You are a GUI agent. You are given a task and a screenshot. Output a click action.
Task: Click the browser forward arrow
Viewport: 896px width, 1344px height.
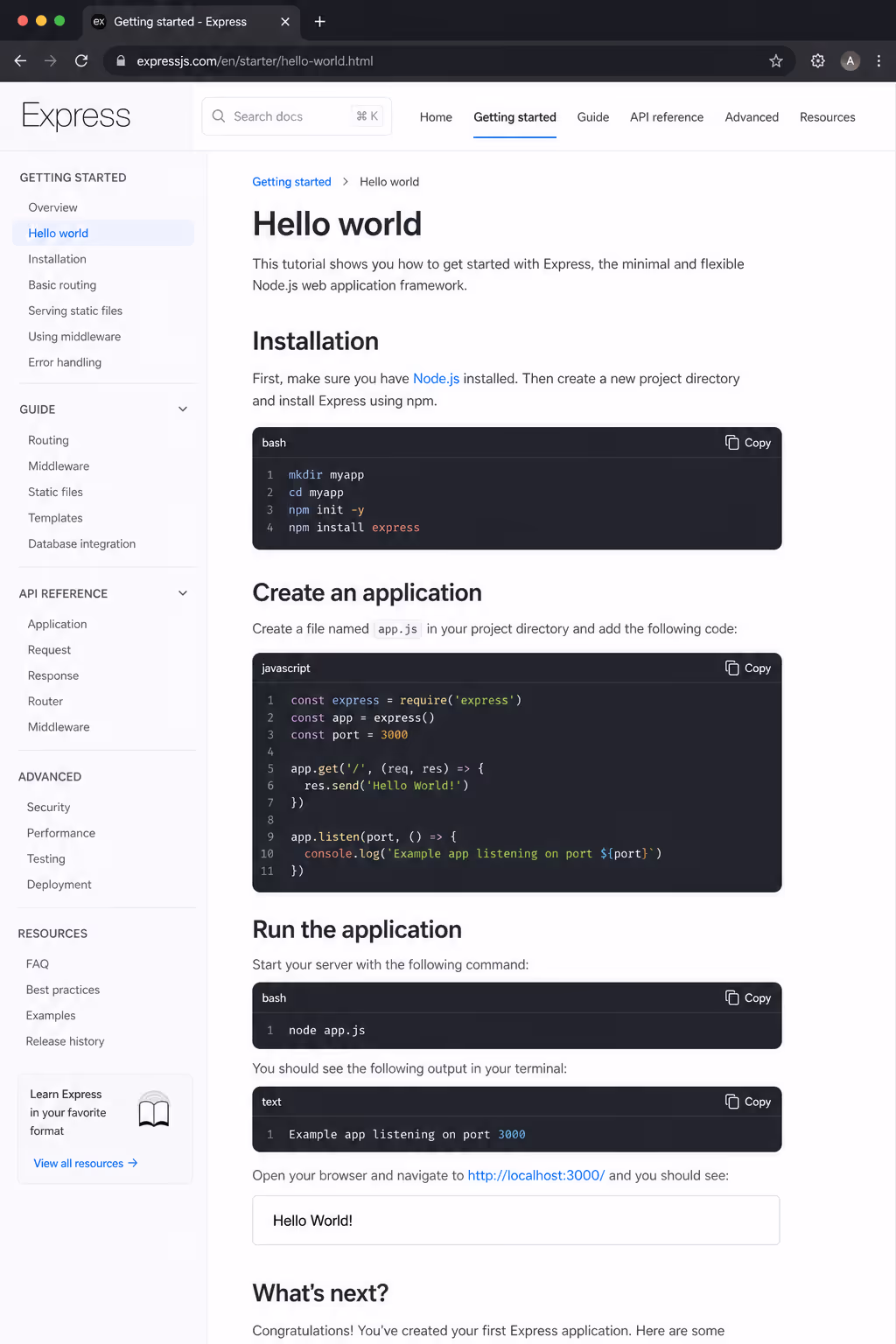coord(51,60)
